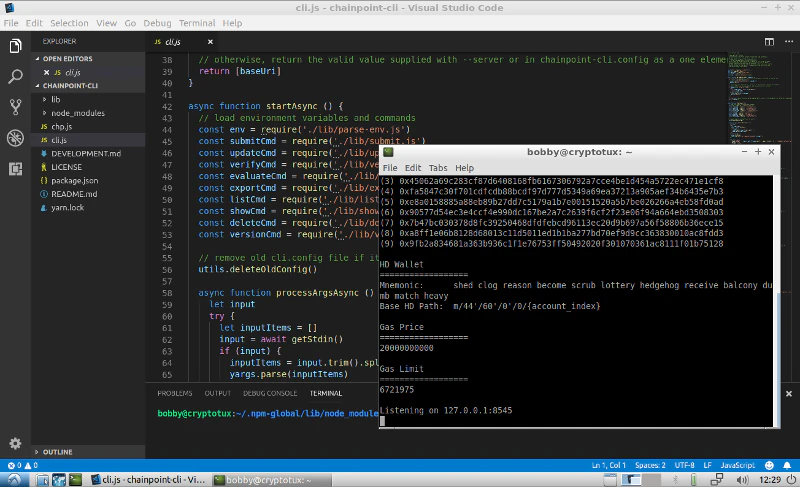This screenshot has width=800, height=487.
Task: Open the Explorer view in activity bar
Action: pos(15,46)
